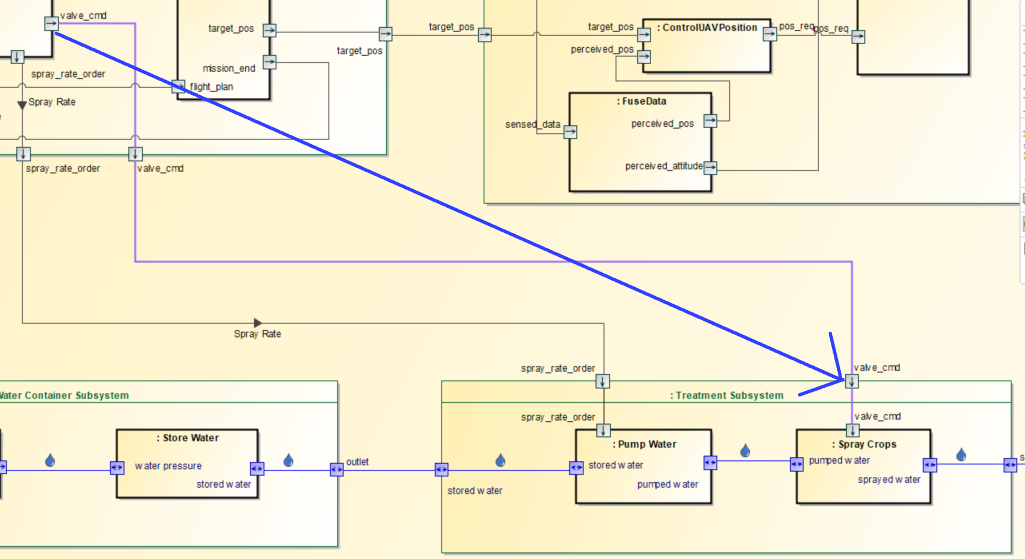
Task: Select stored water port on Pump Water block
Action: (x=577, y=467)
